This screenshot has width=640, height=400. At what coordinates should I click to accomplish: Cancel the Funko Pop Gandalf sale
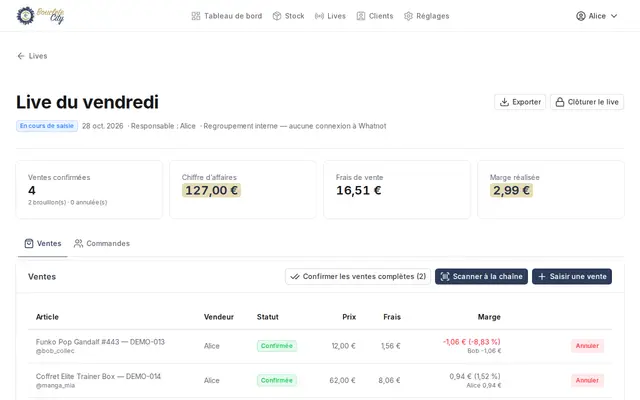pos(587,346)
